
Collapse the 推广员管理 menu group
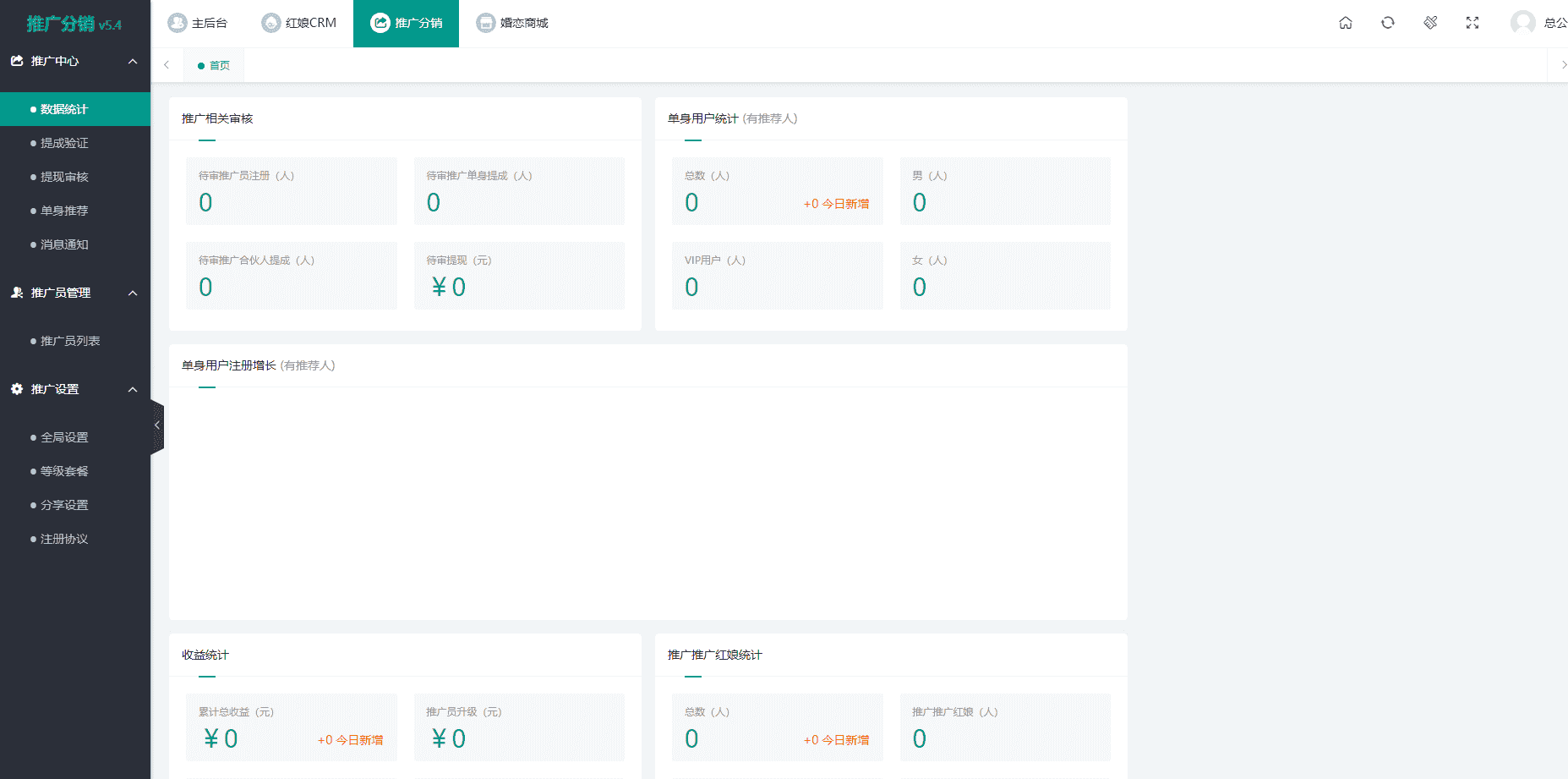point(133,293)
